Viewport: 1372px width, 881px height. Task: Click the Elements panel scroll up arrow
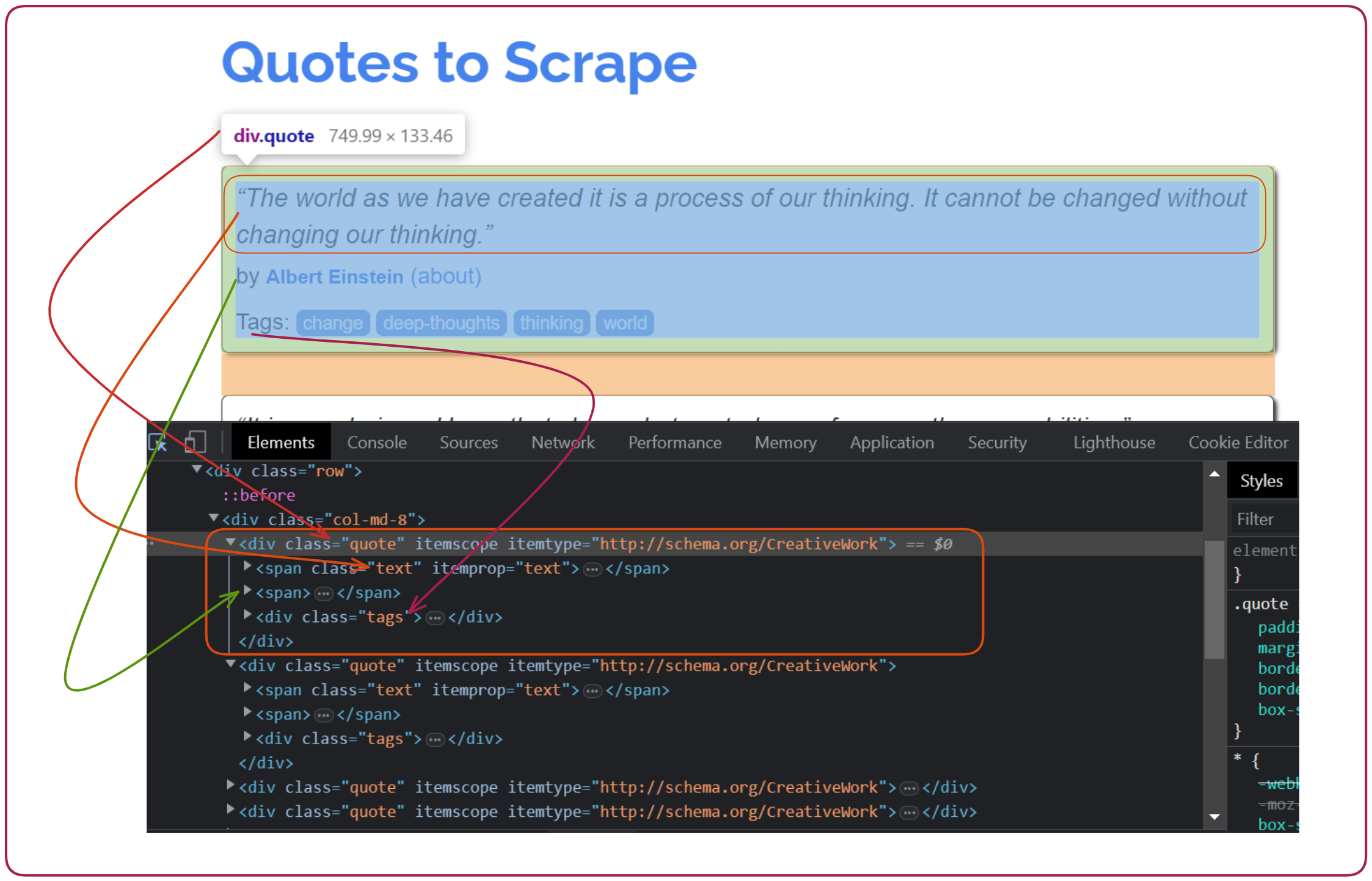[1214, 474]
